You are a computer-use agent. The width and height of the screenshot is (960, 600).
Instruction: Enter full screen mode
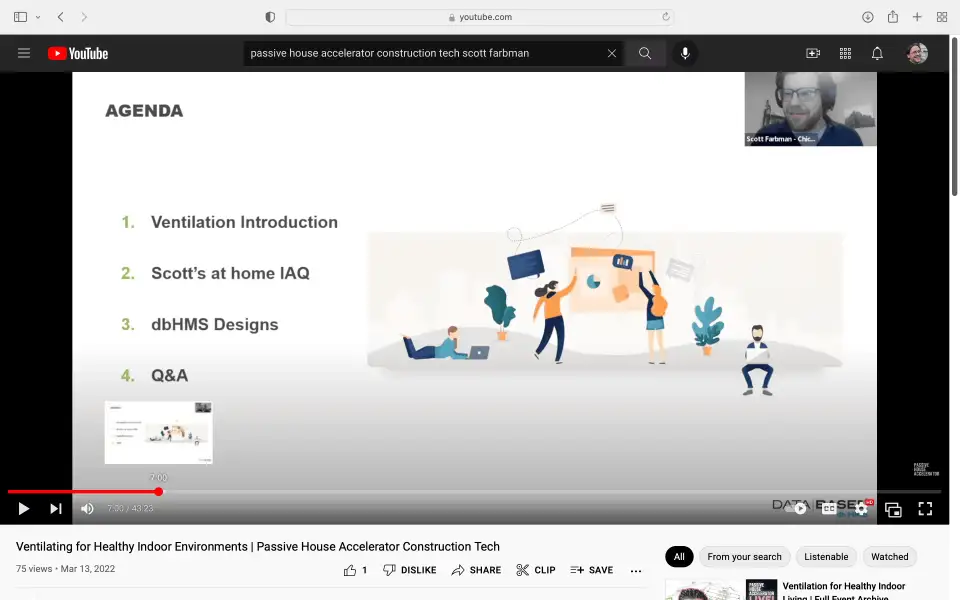point(925,509)
